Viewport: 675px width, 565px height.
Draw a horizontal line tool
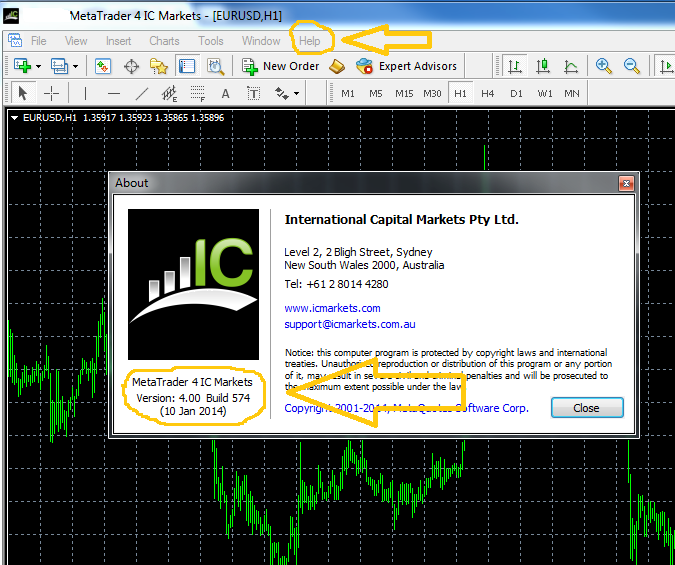pos(114,93)
